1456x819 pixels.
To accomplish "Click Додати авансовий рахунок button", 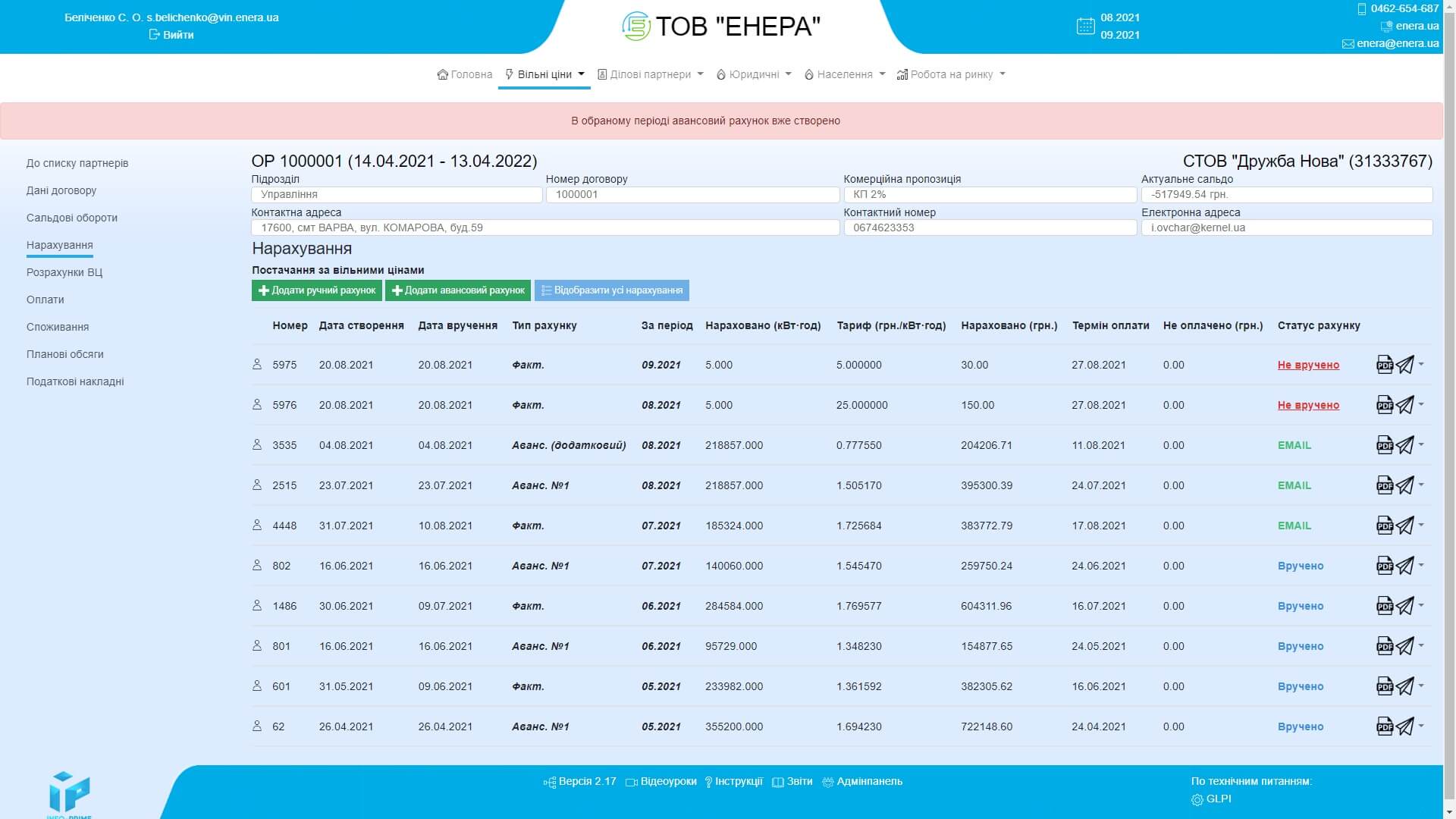I will pos(458,290).
